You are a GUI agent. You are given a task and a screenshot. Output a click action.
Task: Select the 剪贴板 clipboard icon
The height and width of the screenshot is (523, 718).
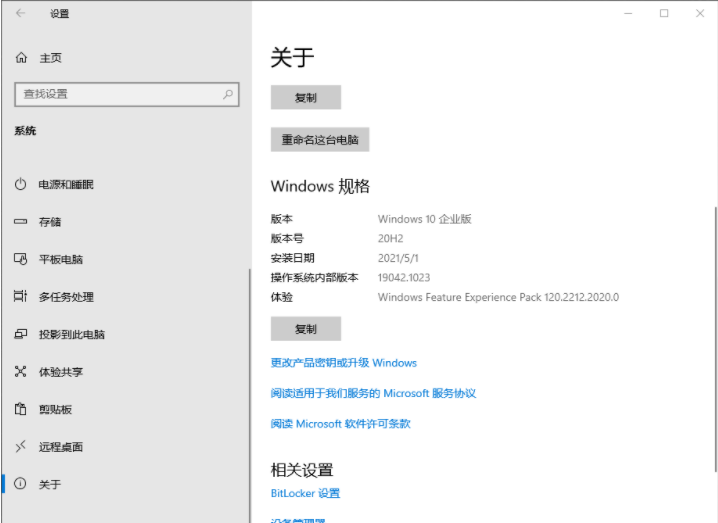click(x=20, y=409)
